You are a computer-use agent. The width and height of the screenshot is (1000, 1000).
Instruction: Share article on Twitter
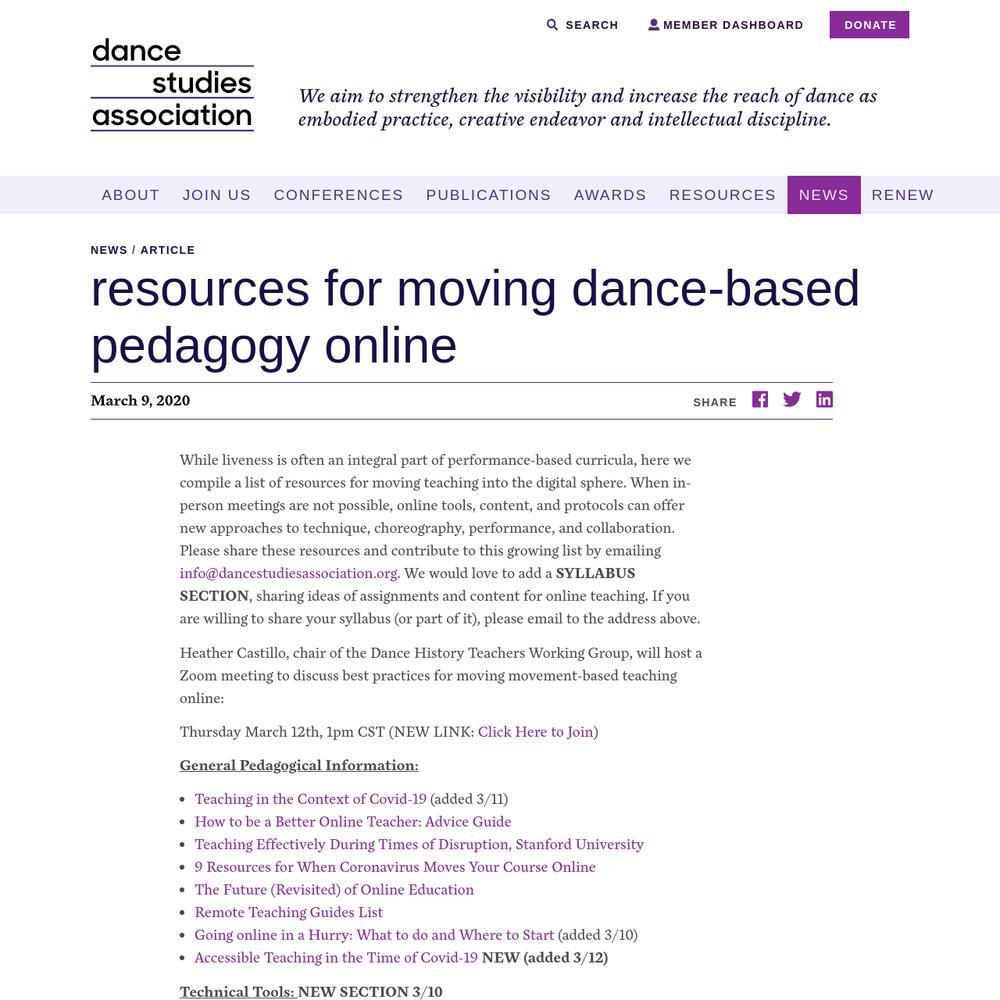[x=791, y=399]
